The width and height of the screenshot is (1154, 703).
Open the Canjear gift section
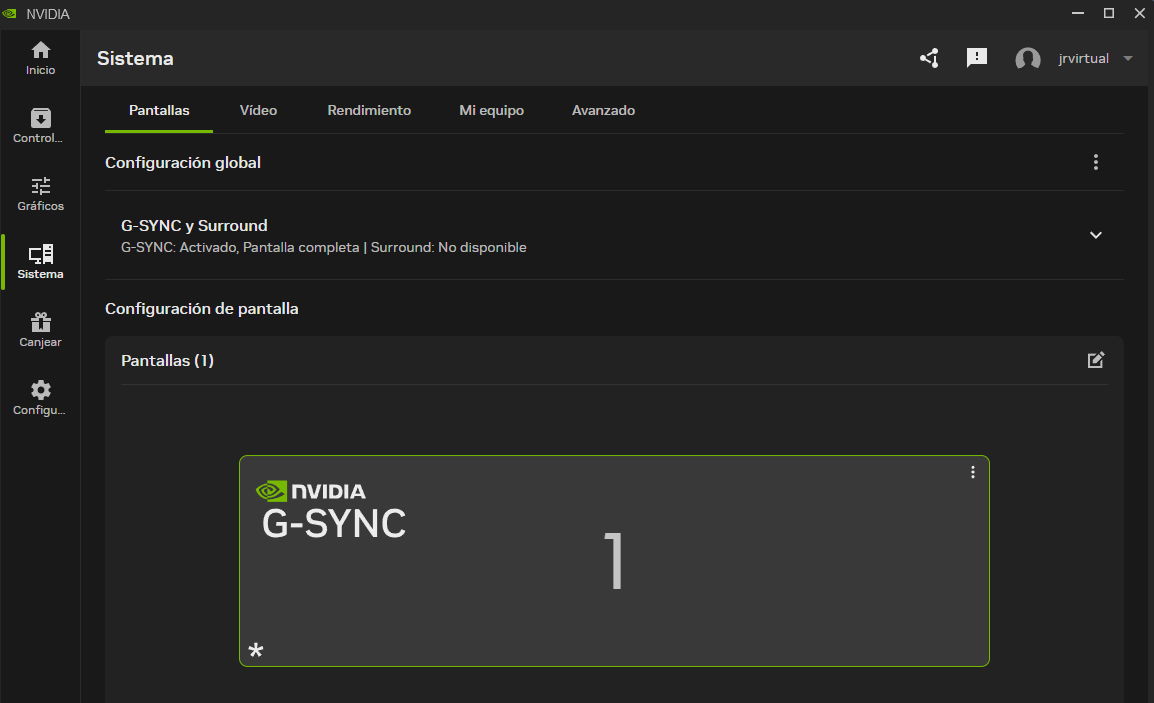click(40, 330)
